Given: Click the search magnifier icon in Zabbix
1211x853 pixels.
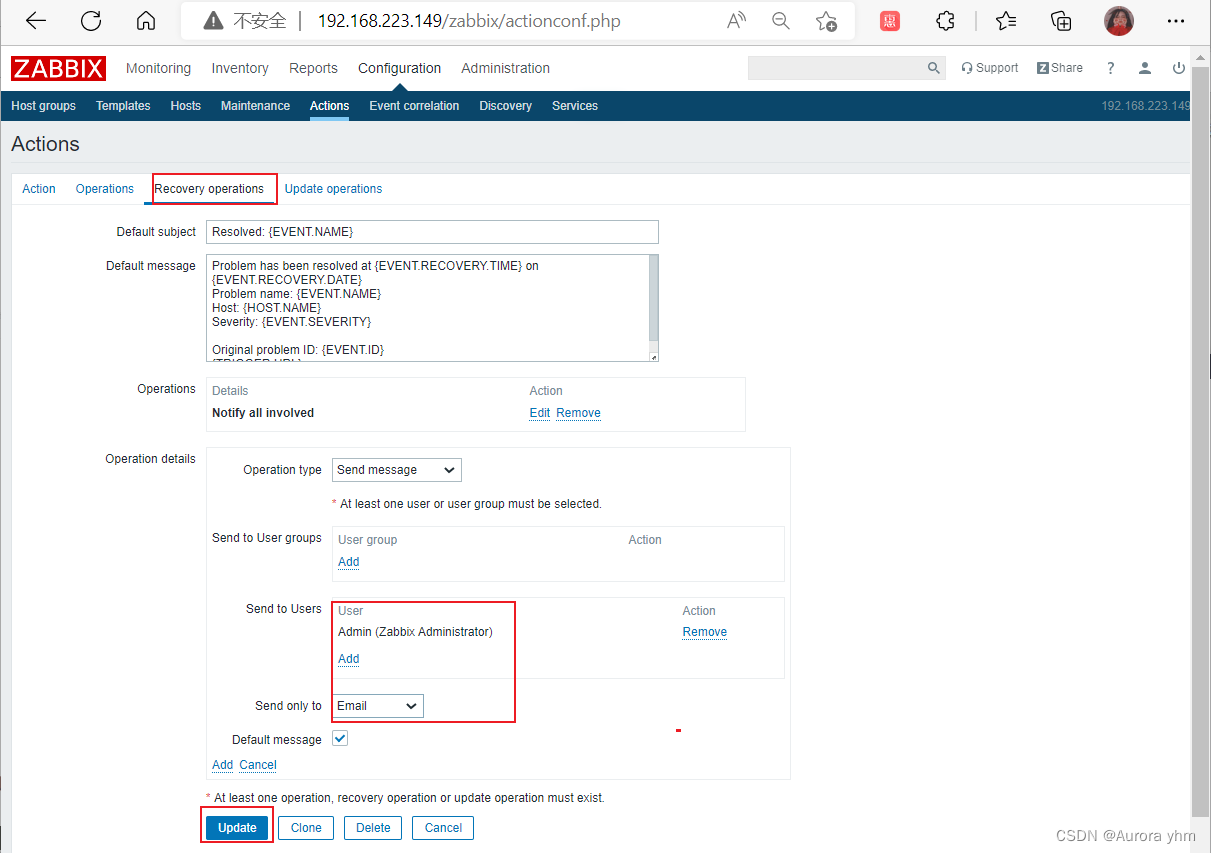Looking at the screenshot, I should click(x=934, y=68).
